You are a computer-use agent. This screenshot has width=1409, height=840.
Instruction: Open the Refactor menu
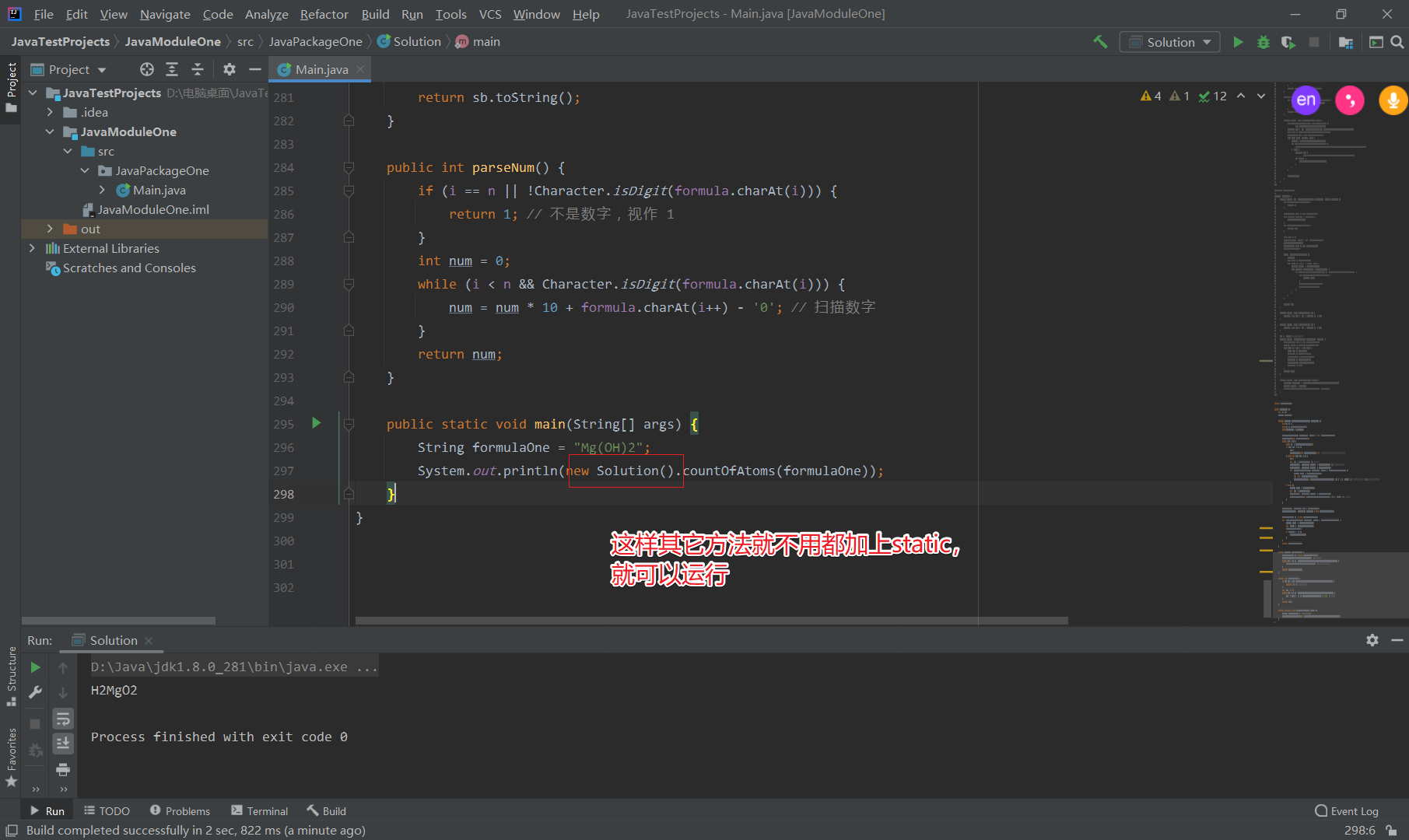[324, 14]
